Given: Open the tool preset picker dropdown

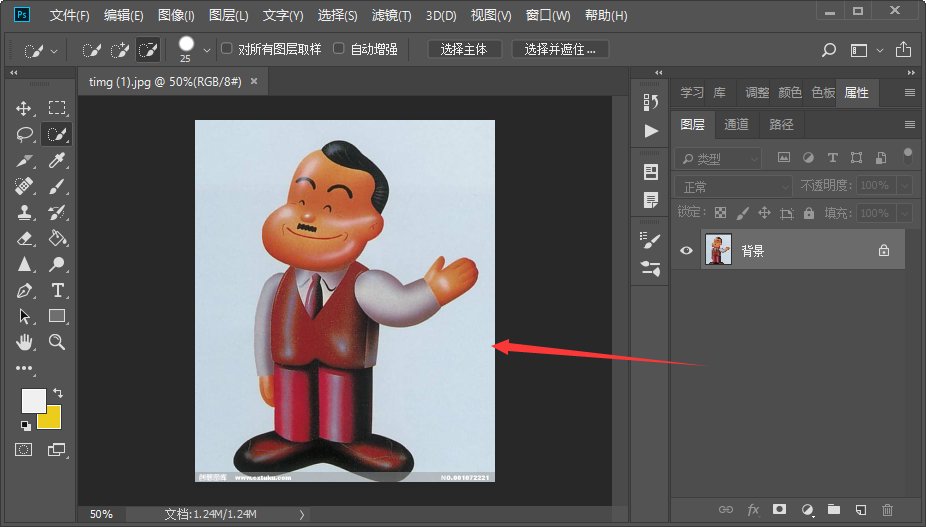Looking at the screenshot, I should (x=54, y=51).
